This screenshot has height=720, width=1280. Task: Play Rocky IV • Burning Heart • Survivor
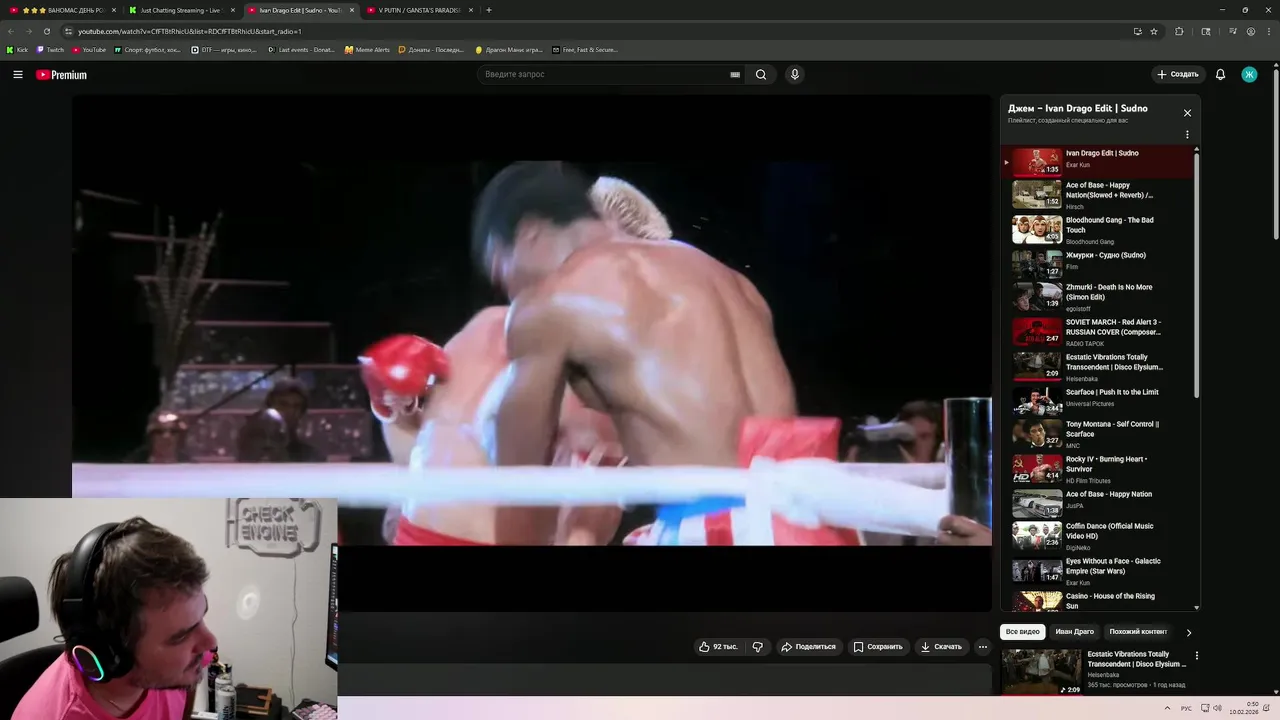(1097, 469)
